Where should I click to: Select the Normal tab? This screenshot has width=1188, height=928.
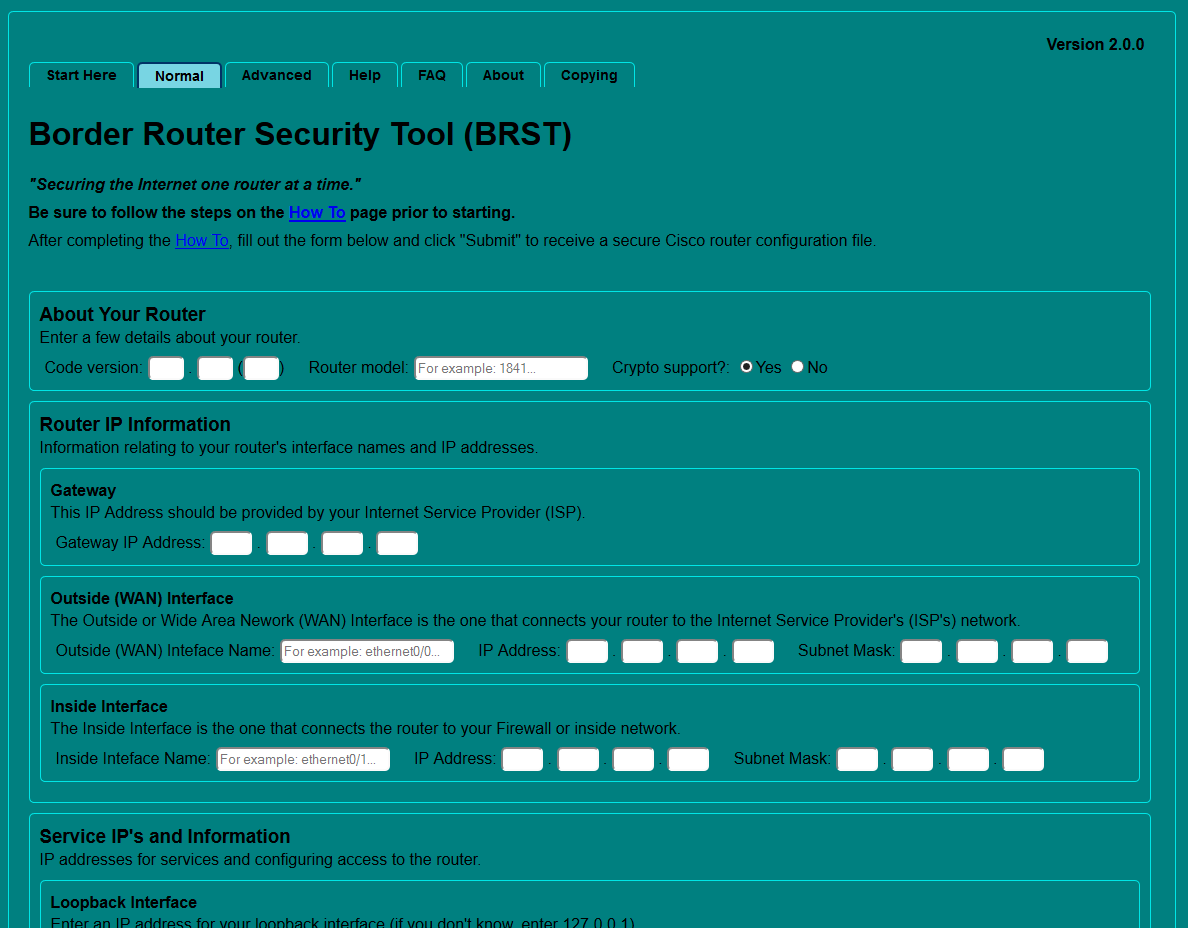click(179, 76)
